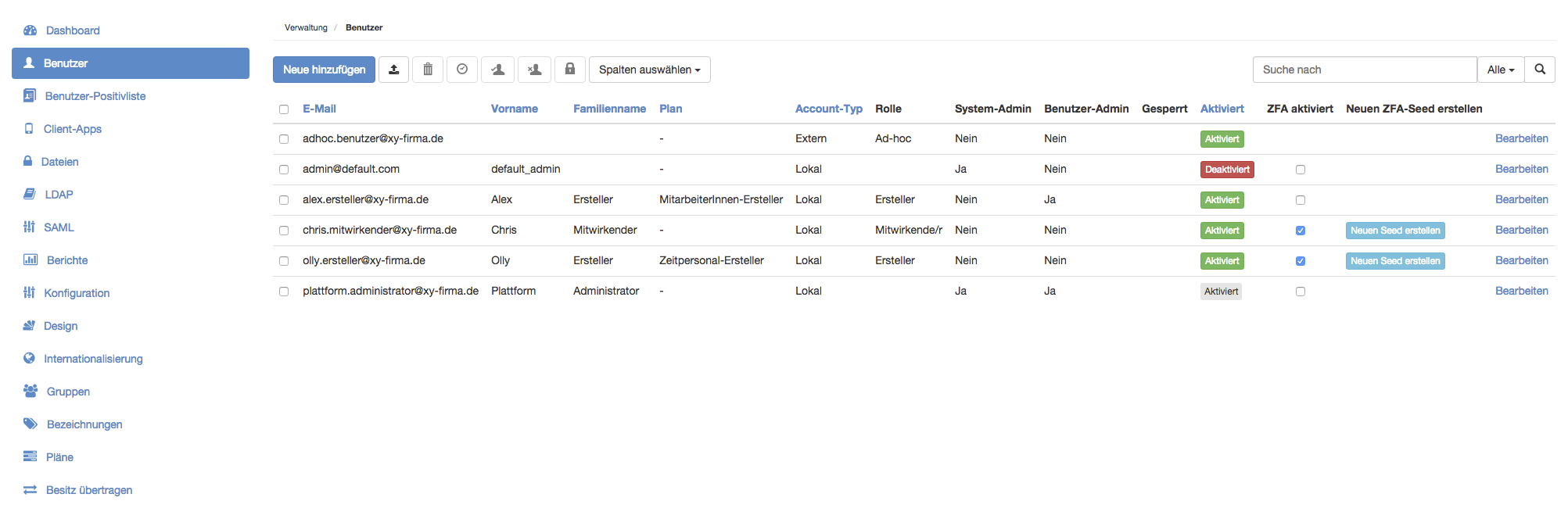The width and height of the screenshot is (1568, 519).
Task: Click the Deaktiviert badge for admin@default.com
Action: pos(1227,170)
